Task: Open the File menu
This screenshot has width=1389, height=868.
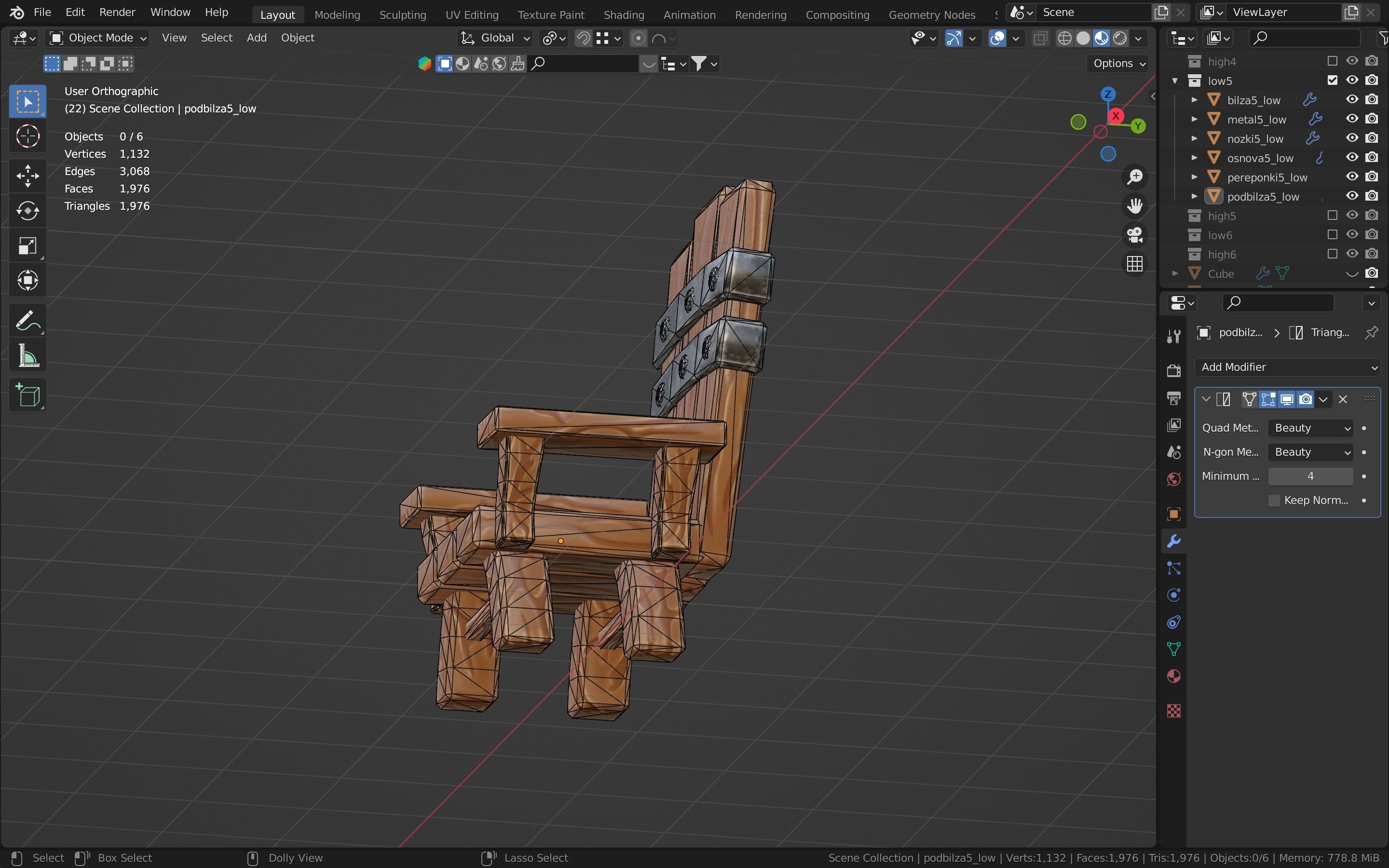Action: pos(42,12)
